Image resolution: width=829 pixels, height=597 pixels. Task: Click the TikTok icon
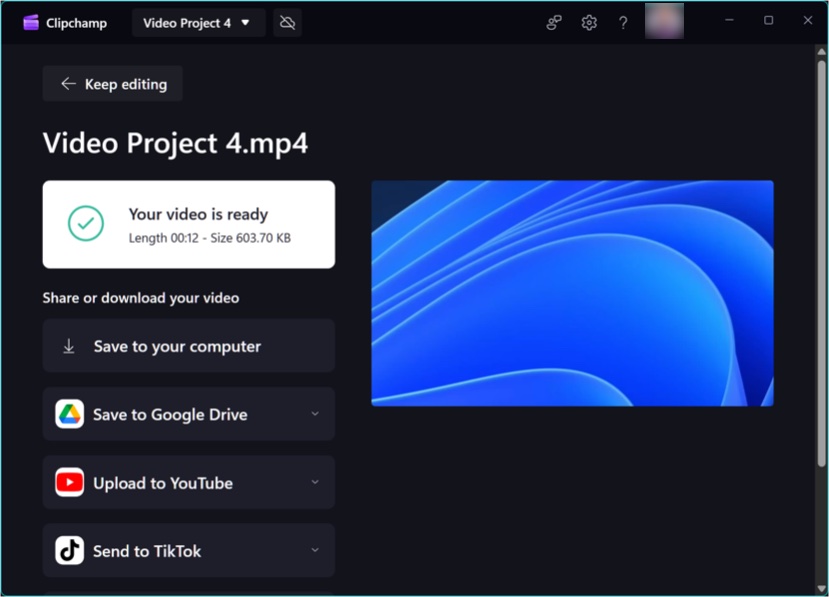click(69, 550)
